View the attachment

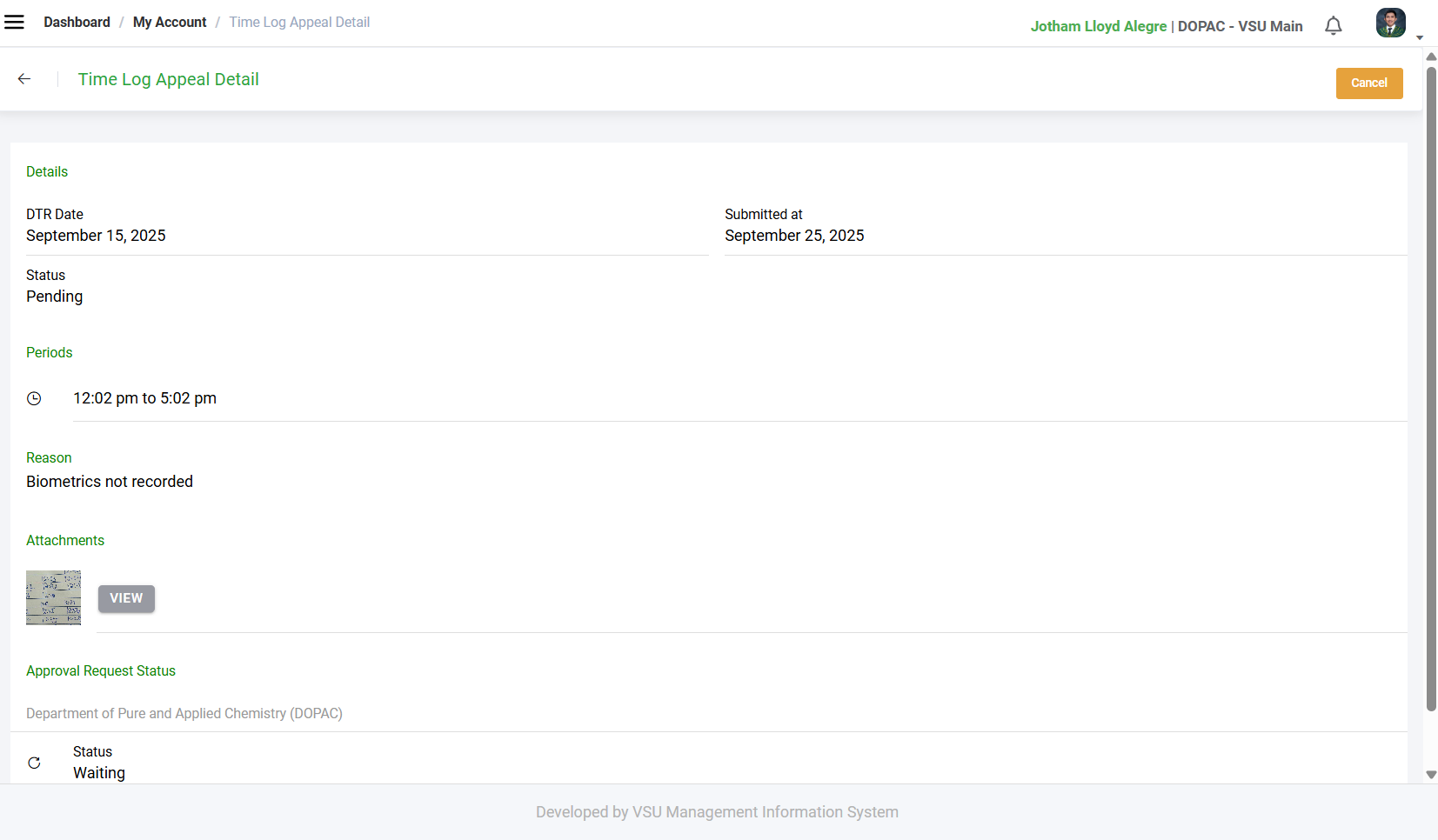pyautogui.click(x=126, y=598)
